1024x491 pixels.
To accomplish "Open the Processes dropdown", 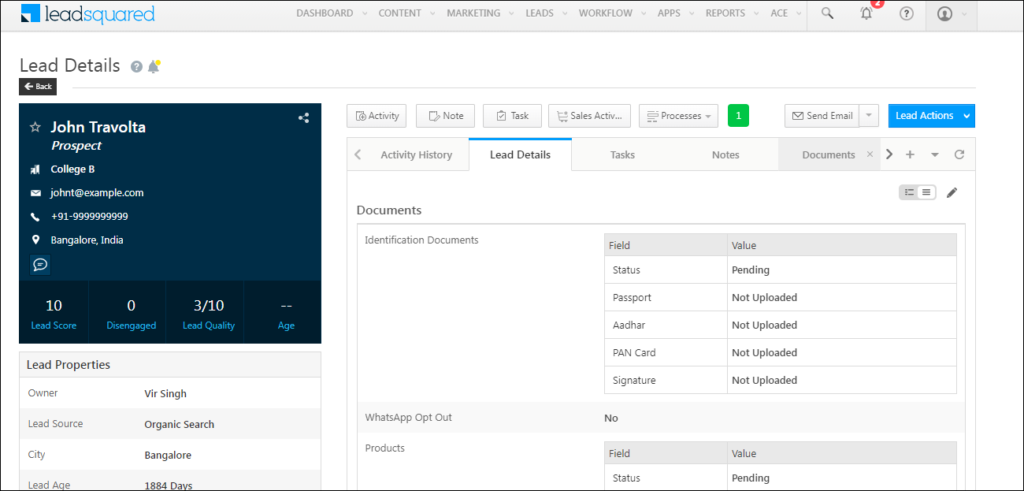I will 679,116.
